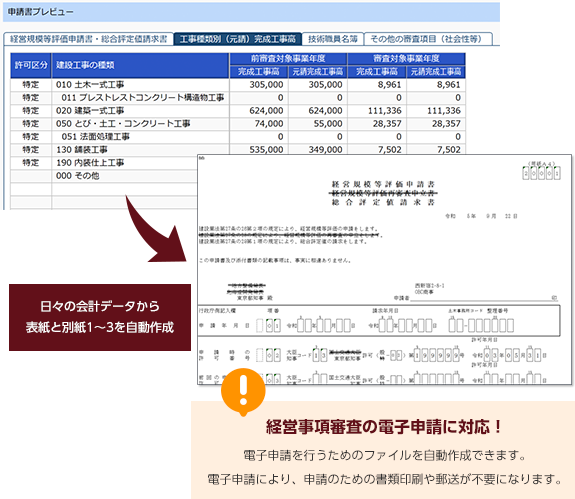Select the 000 その他 row
This screenshot has width=575, height=499.
(x=104, y=176)
